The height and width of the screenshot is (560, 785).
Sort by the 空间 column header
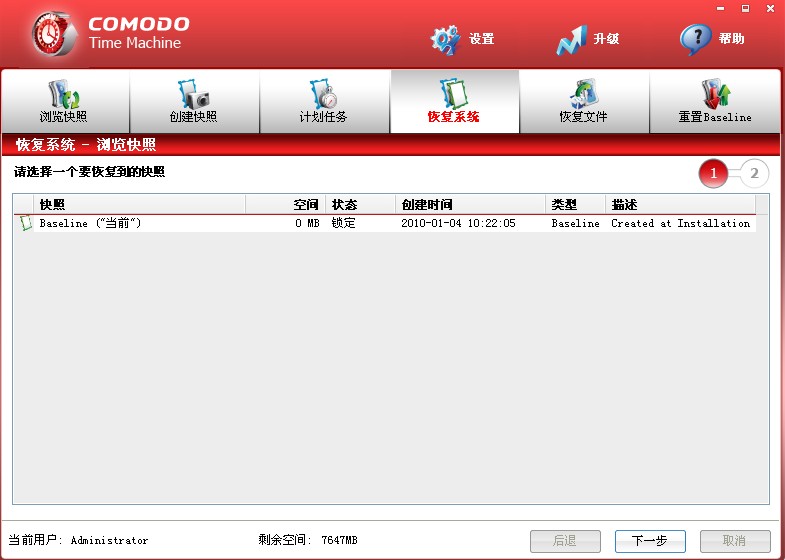pyautogui.click(x=285, y=204)
